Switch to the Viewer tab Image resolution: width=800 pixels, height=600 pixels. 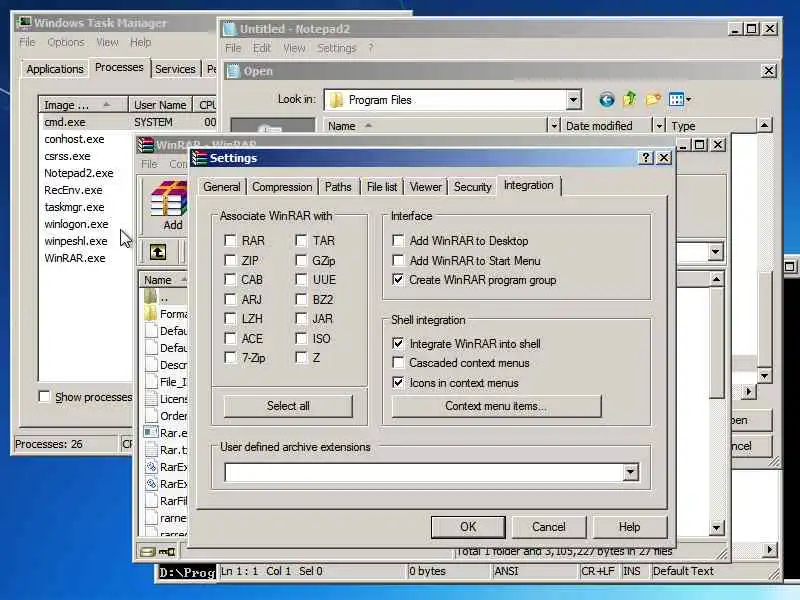(x=426, y=187)
